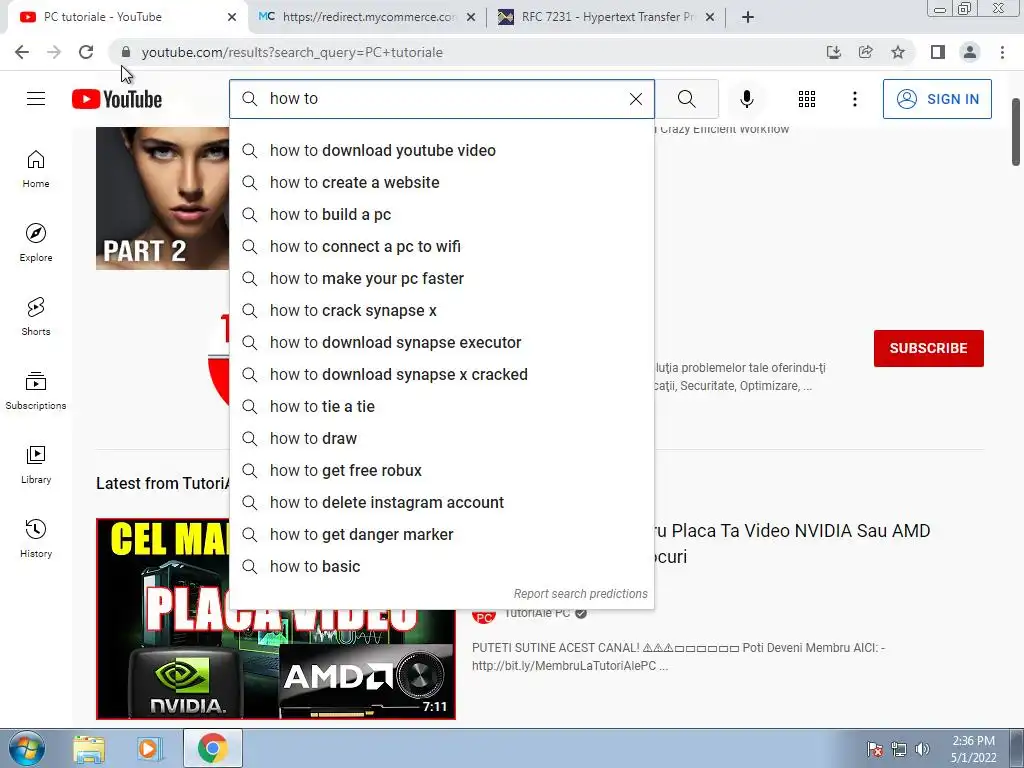
Task: Select 'how to get free robux' suggestion
Action: point(441,470)
